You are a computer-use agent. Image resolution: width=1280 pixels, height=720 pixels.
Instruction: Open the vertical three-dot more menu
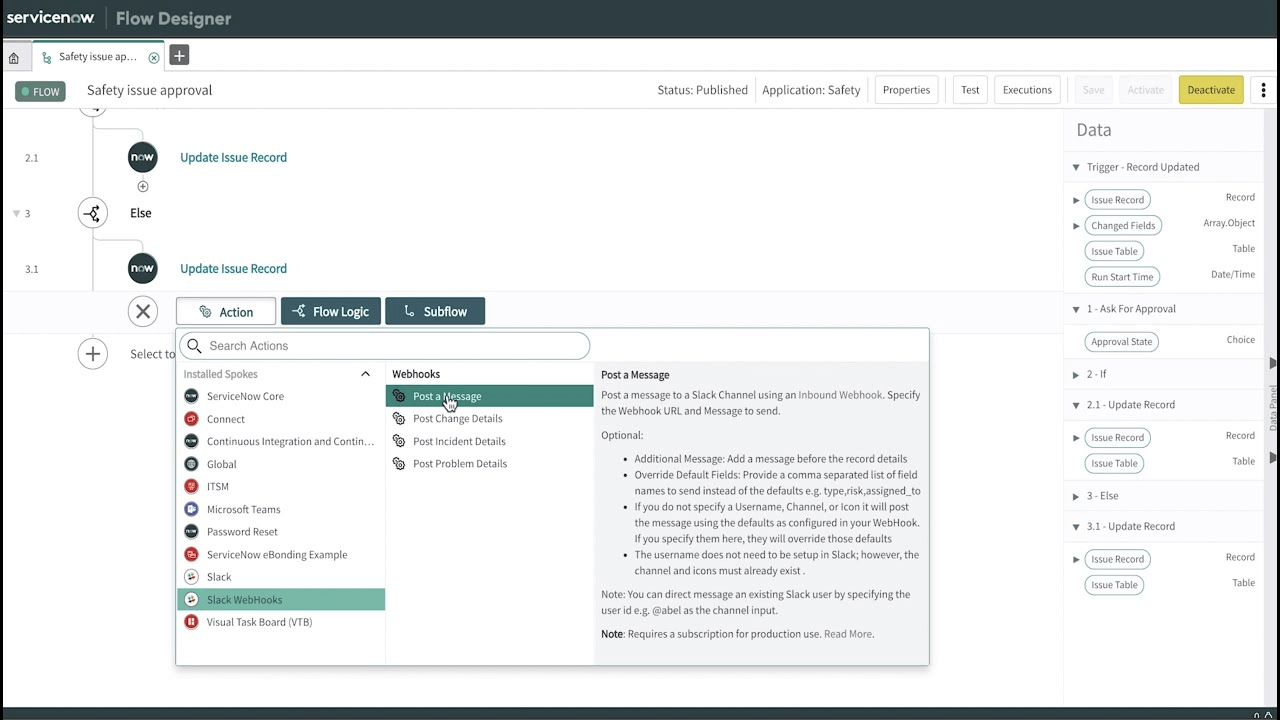coord(1263,90)
